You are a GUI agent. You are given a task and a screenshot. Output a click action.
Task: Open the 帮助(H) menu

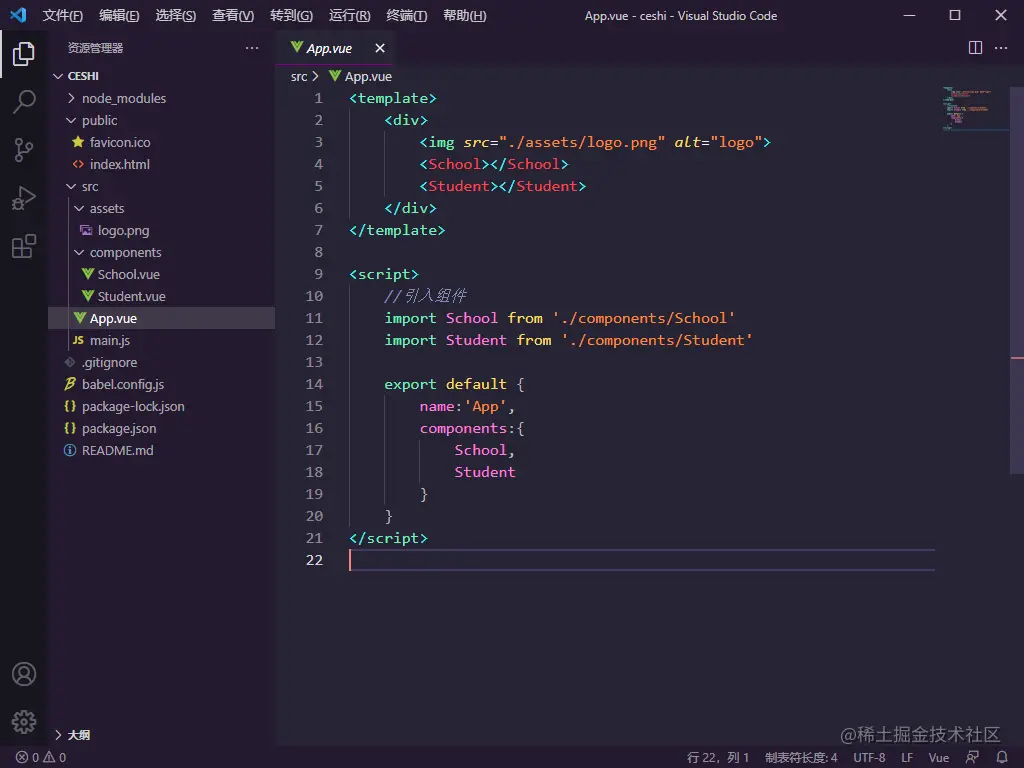464,16
